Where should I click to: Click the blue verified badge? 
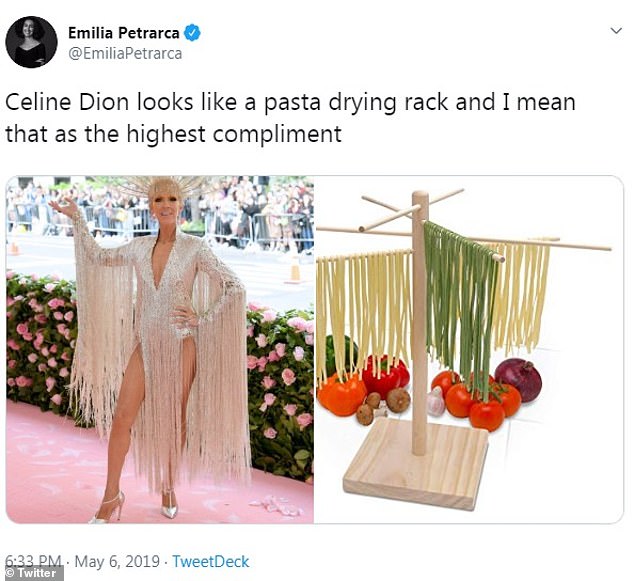pos(192,33)
